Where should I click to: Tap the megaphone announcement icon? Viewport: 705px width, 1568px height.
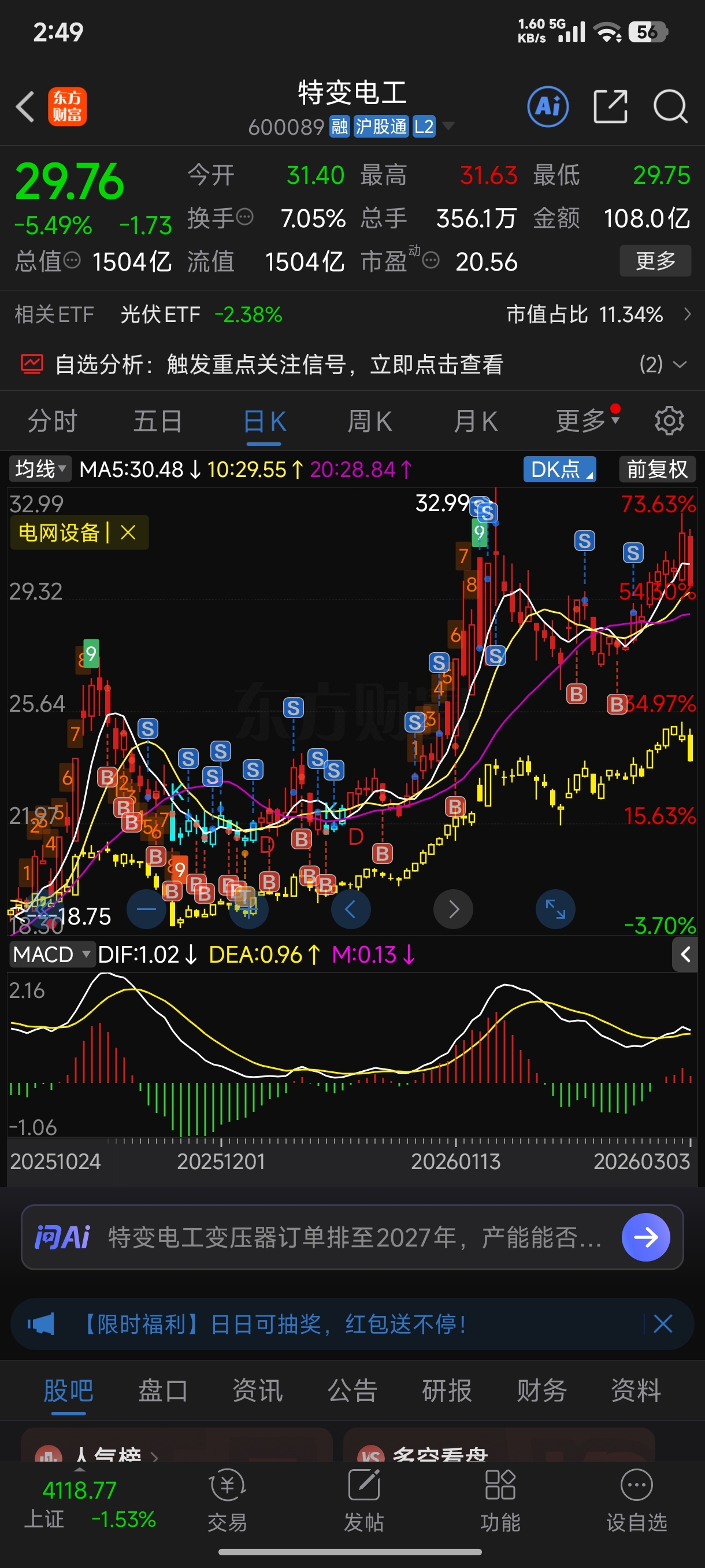[x=41, y=1324]
